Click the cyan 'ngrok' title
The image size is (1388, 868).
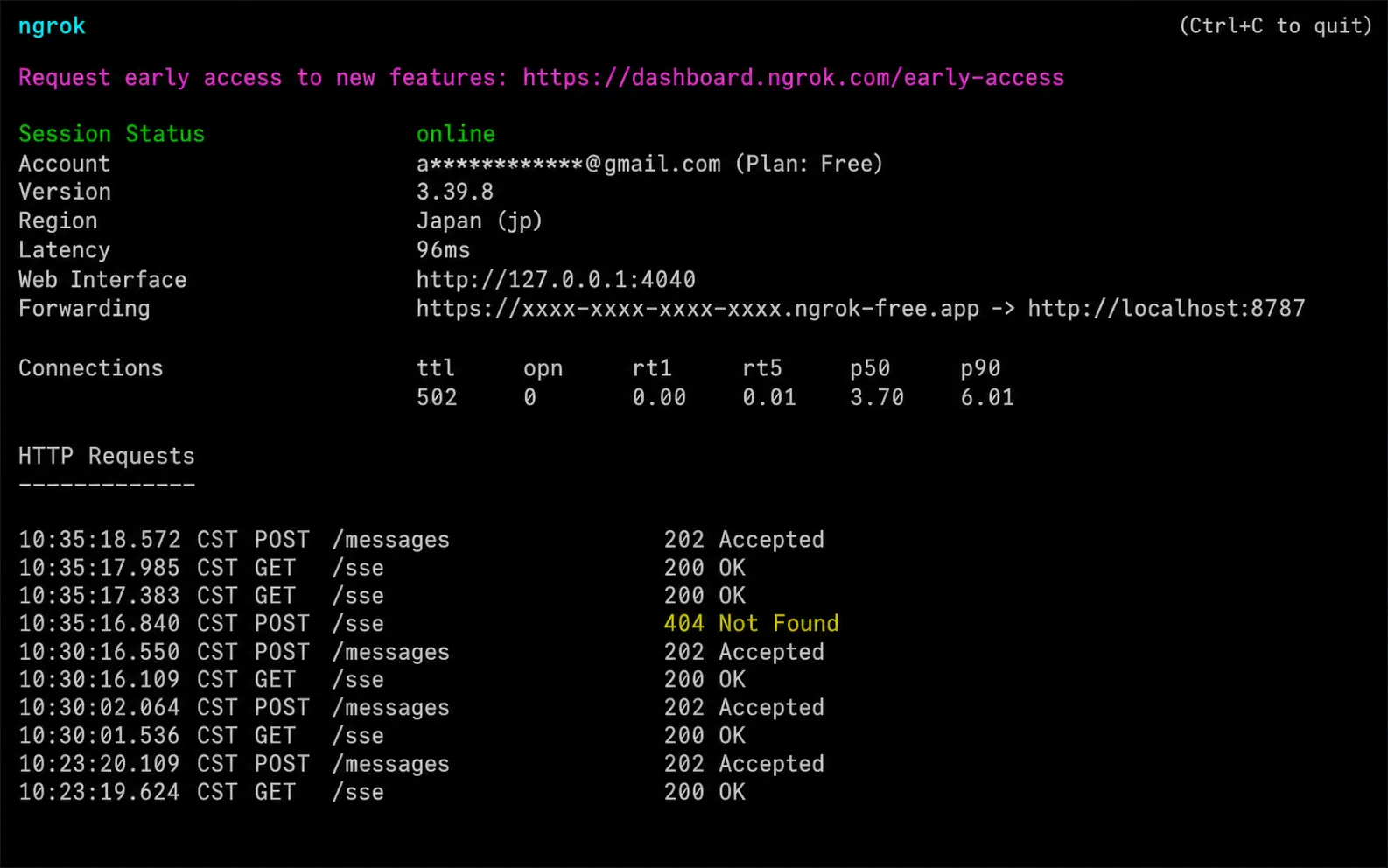[x=52, y=26]
